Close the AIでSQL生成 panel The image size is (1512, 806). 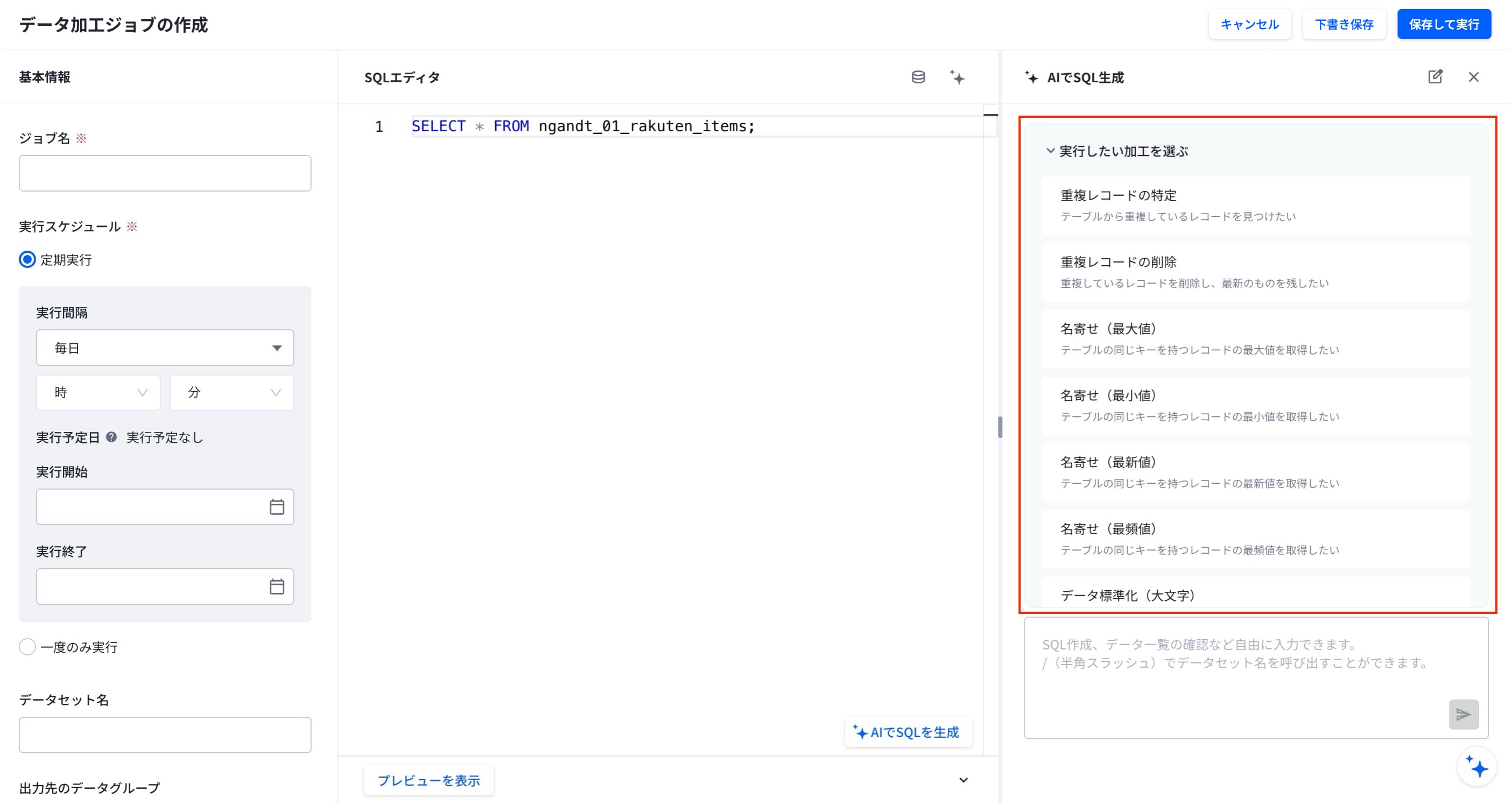tap(1474, 77)
